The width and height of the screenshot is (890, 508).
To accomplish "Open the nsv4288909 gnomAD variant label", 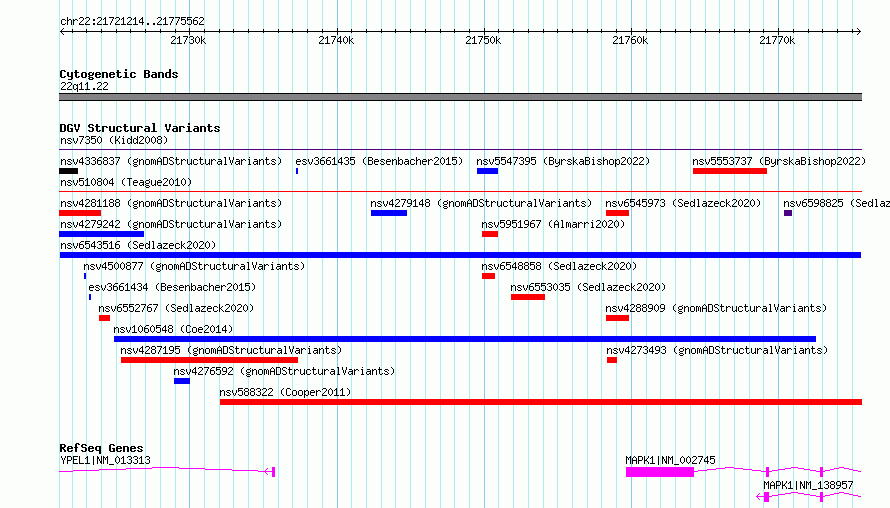I will [x=716, y=308].
